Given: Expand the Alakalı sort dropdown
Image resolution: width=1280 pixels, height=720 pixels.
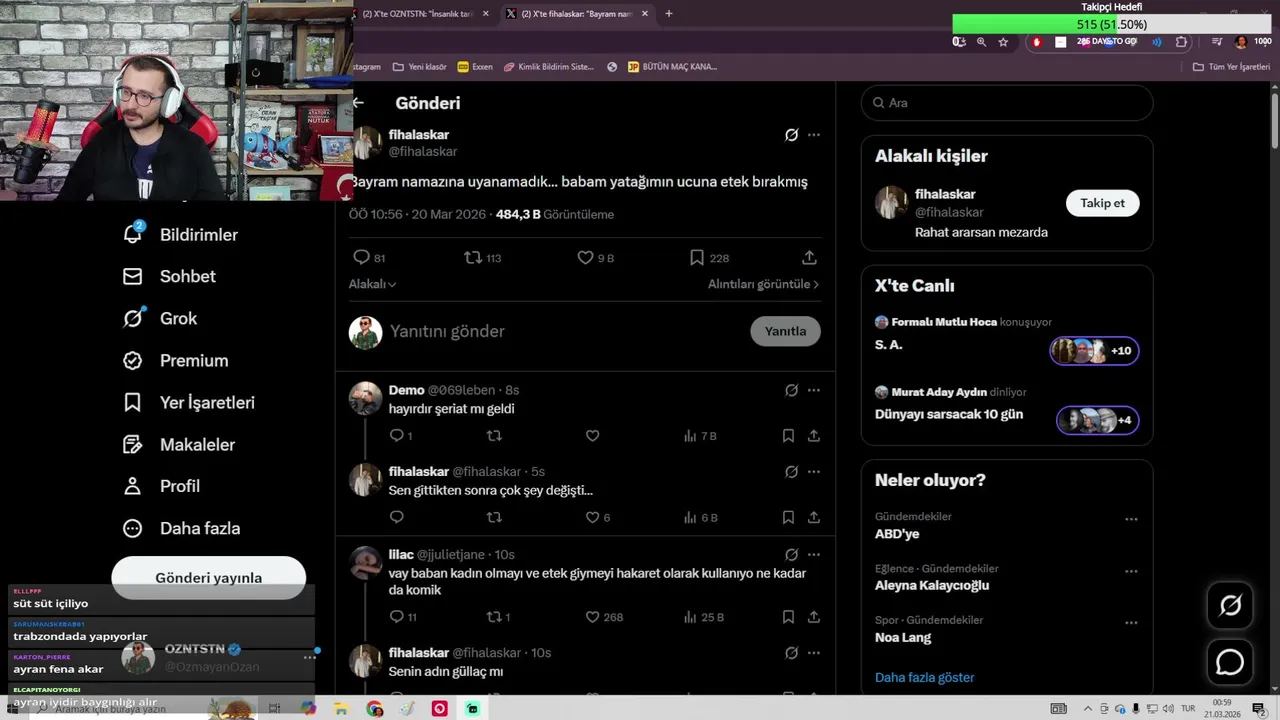Looking at the screenshot, I should point(372,284).
